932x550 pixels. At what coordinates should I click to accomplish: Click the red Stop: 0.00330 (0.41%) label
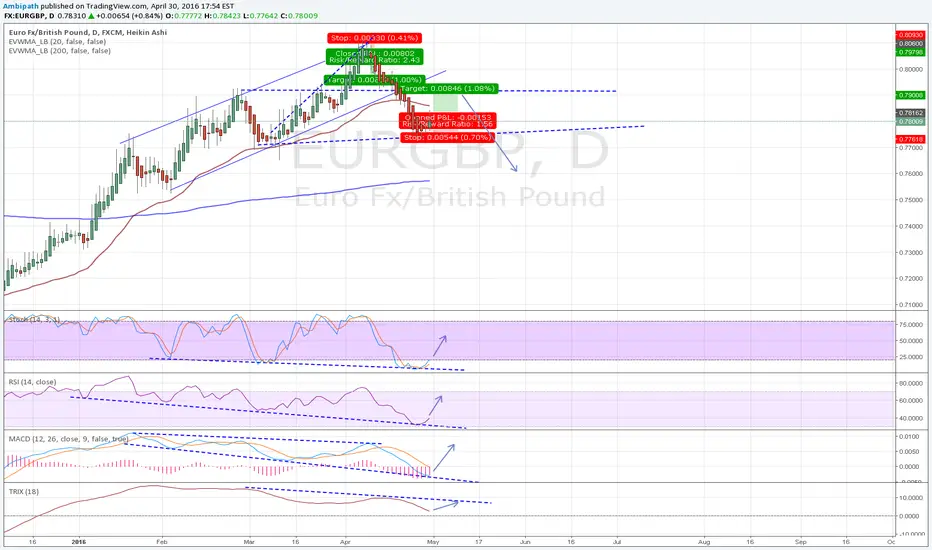[x=374, y=38]
